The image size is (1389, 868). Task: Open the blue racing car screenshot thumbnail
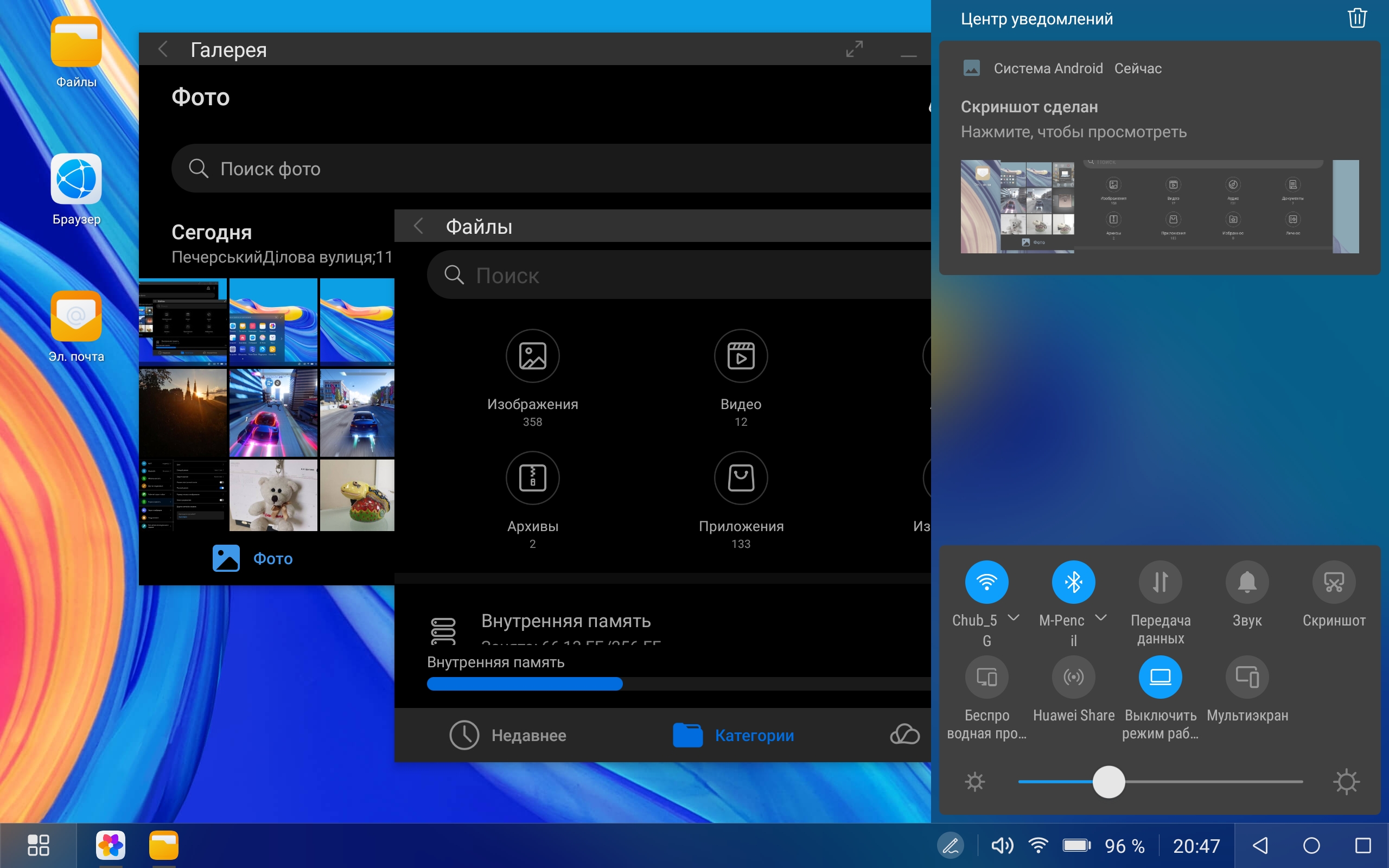pos(357,412)
